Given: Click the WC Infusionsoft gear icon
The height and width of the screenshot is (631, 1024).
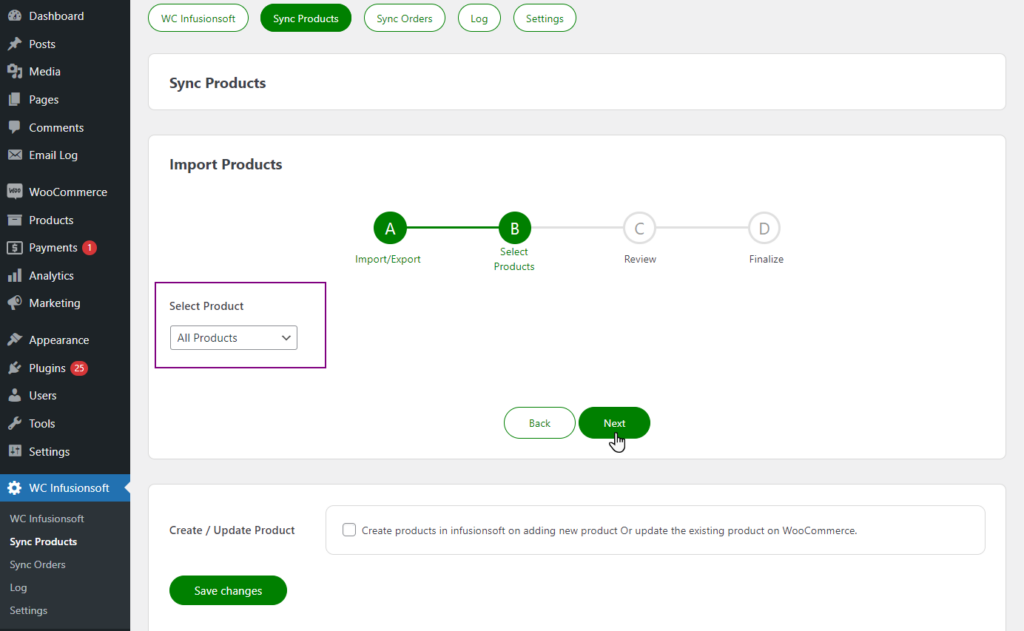Looking at the screenshot, I should 14,488.
